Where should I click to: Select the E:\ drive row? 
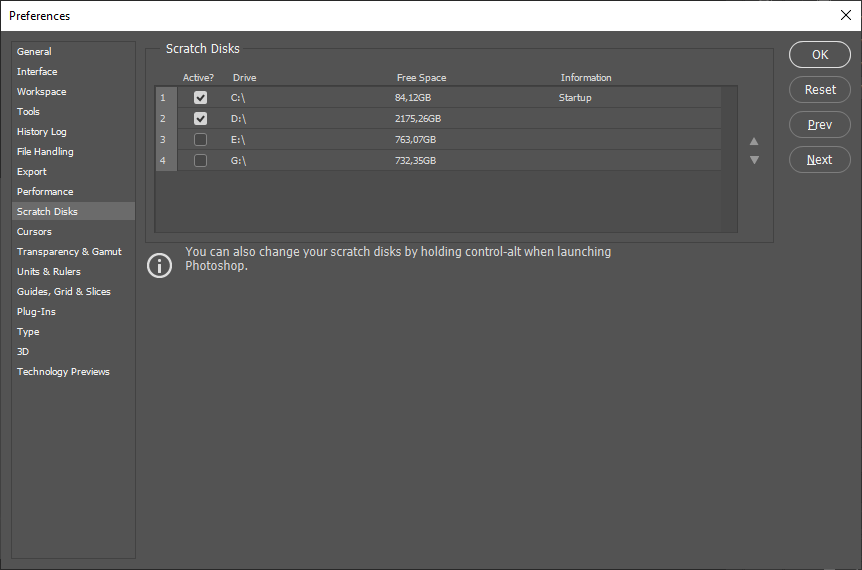(438, 140)
